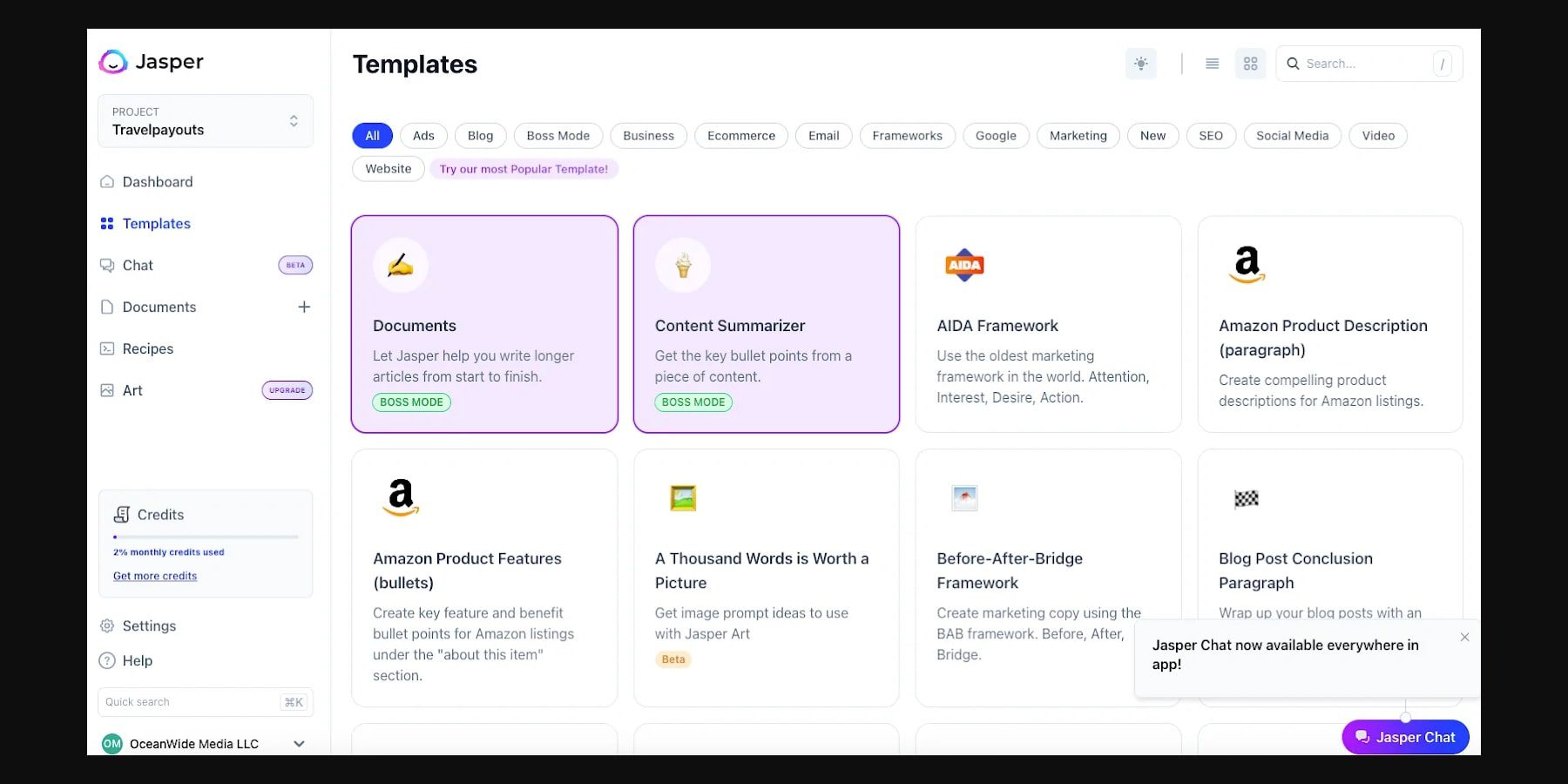The height and width of the screenshot is (784, 1568).
Task: Open the keyboard shortcut hint in search
Action: pos(1443,64)
